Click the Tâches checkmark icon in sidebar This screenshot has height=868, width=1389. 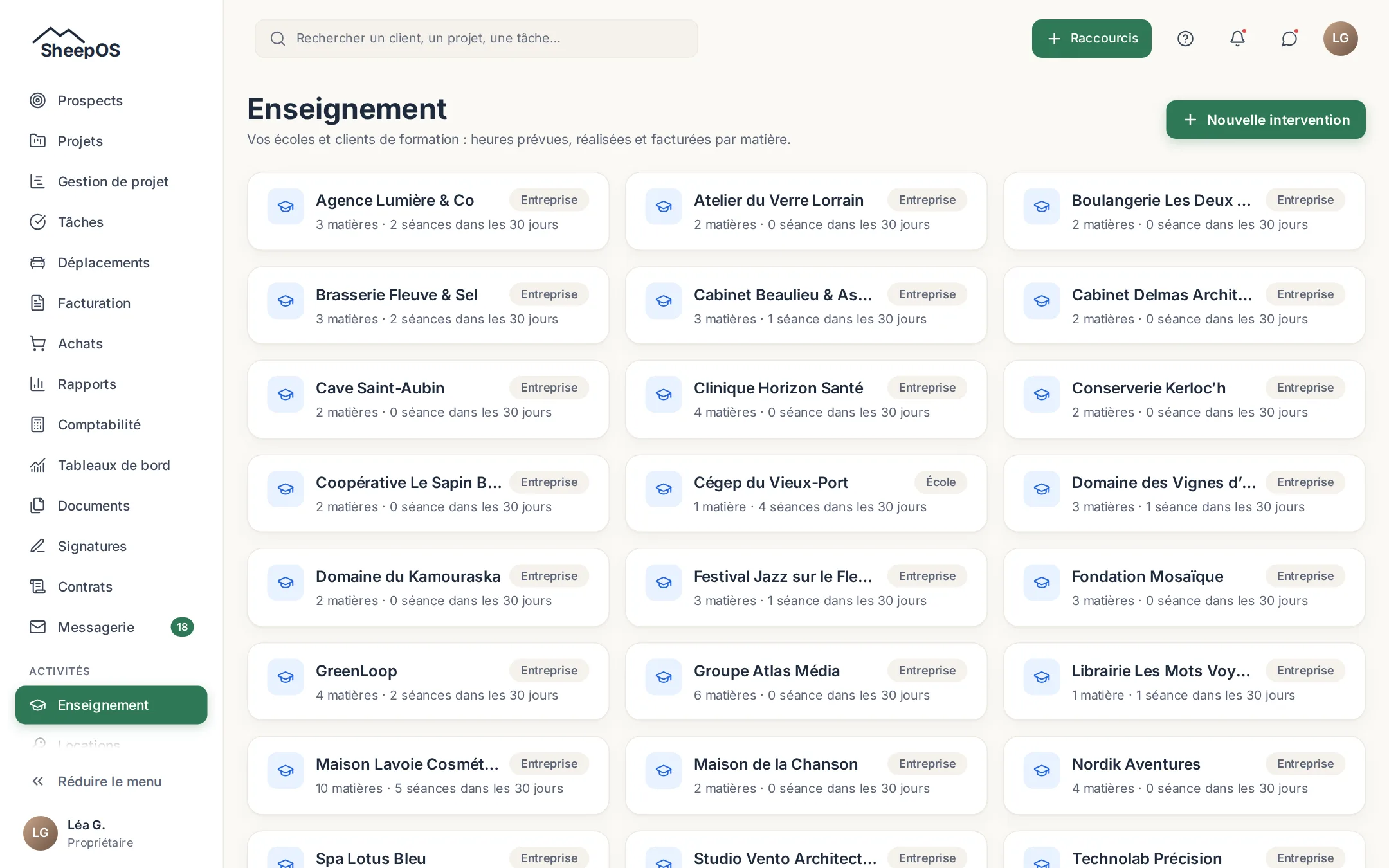coord(38,222)
